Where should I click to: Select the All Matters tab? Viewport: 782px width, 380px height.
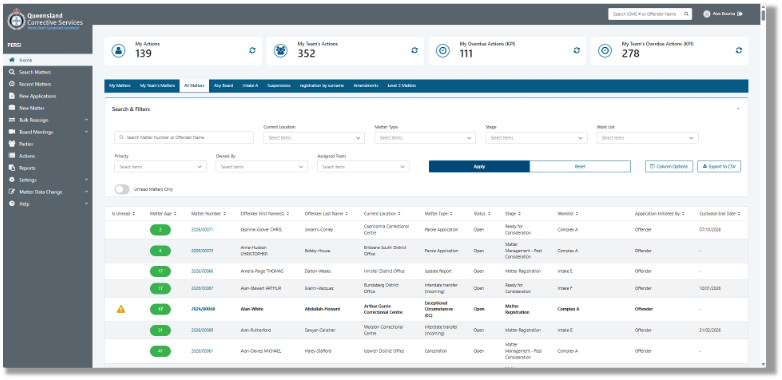click(195, 86)
